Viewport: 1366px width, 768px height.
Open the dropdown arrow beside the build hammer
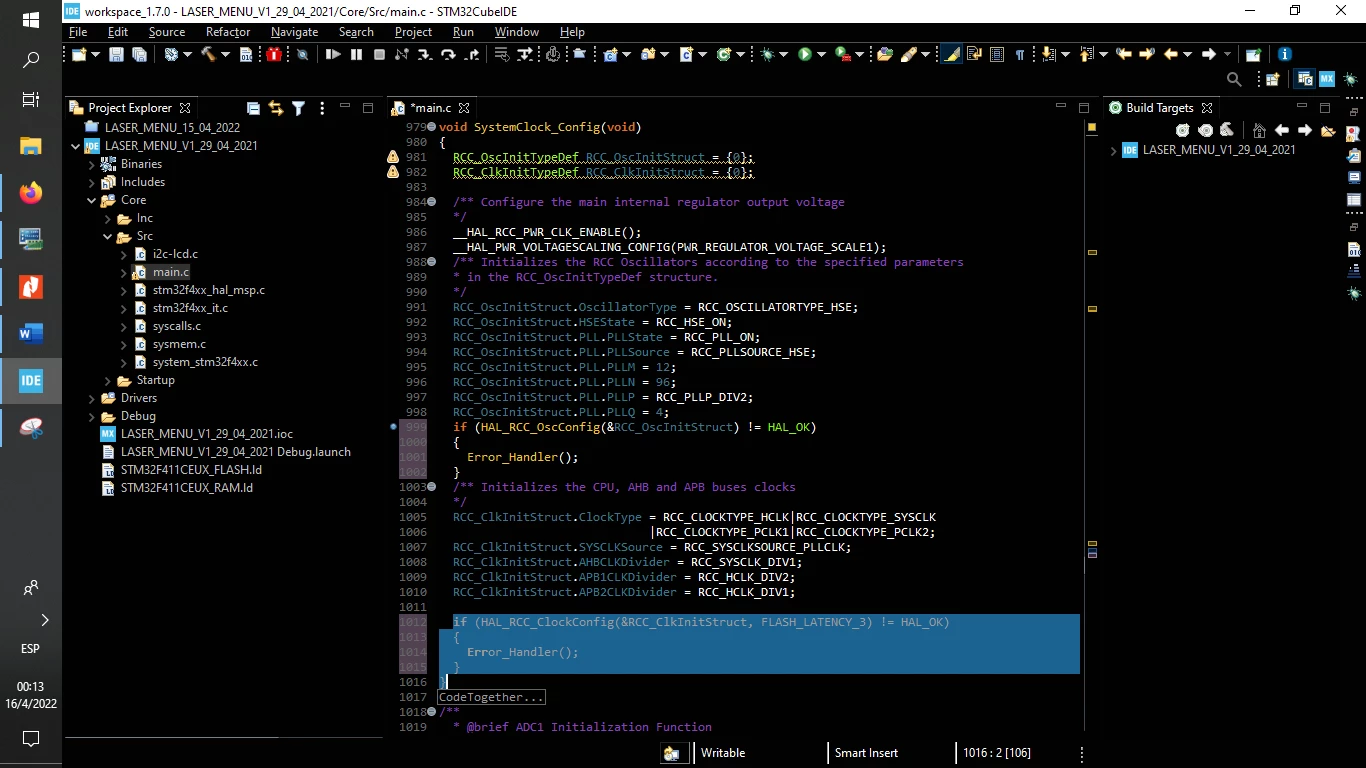click(x=225, y=54)
